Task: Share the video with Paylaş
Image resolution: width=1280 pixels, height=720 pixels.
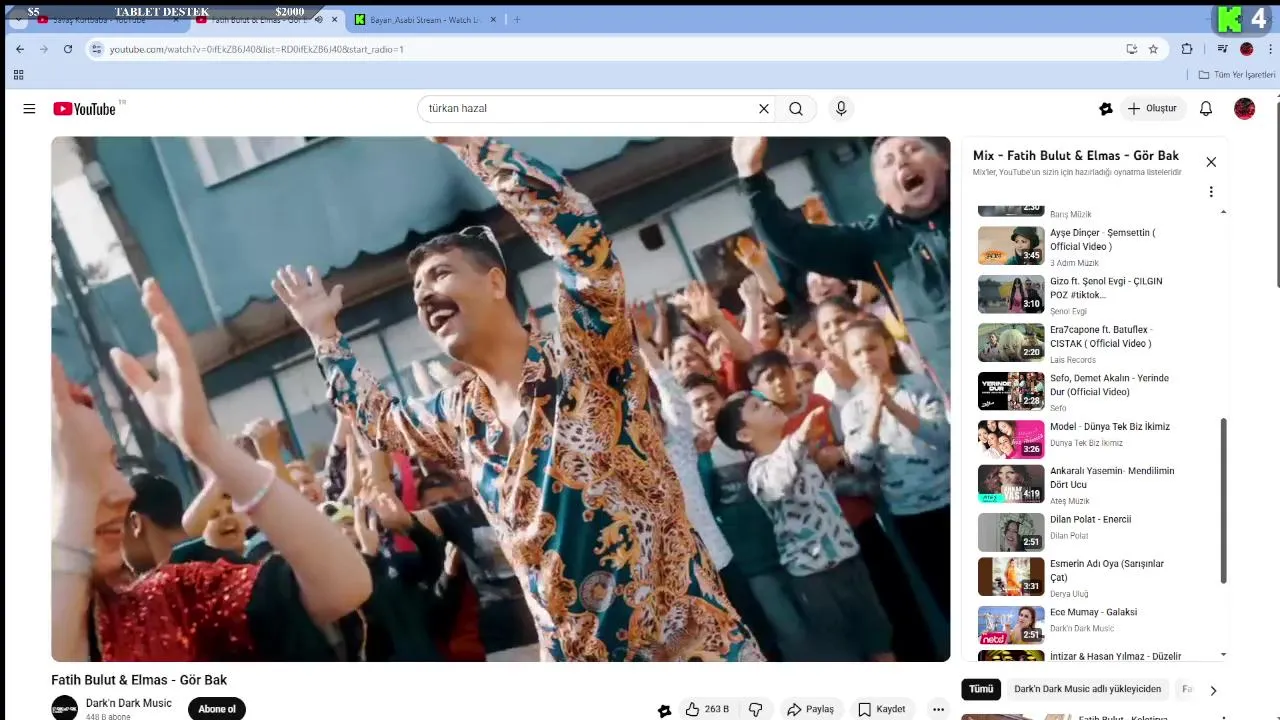Action: tap(811, 709)
